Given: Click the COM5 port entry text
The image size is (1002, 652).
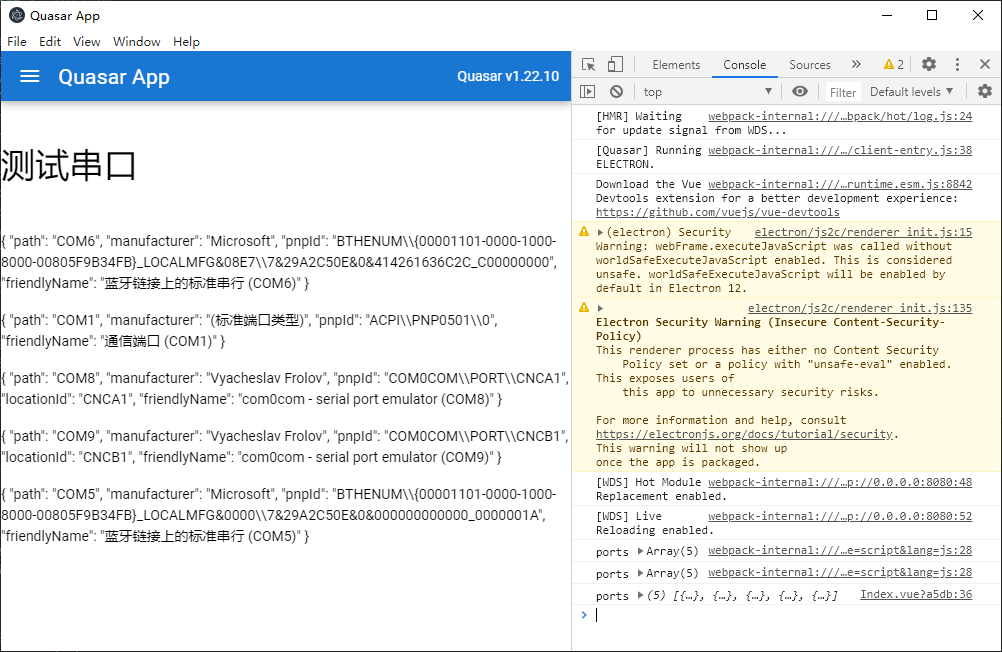Looking at the screenshot, I should [x=279, y=515].
